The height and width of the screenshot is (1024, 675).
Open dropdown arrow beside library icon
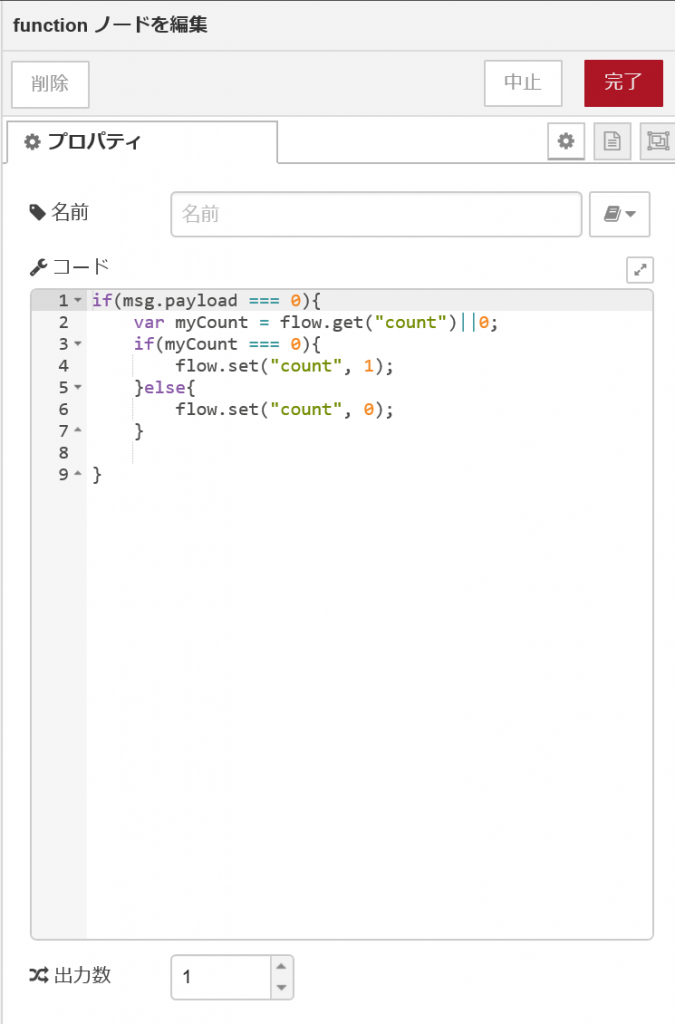[632, 214]
